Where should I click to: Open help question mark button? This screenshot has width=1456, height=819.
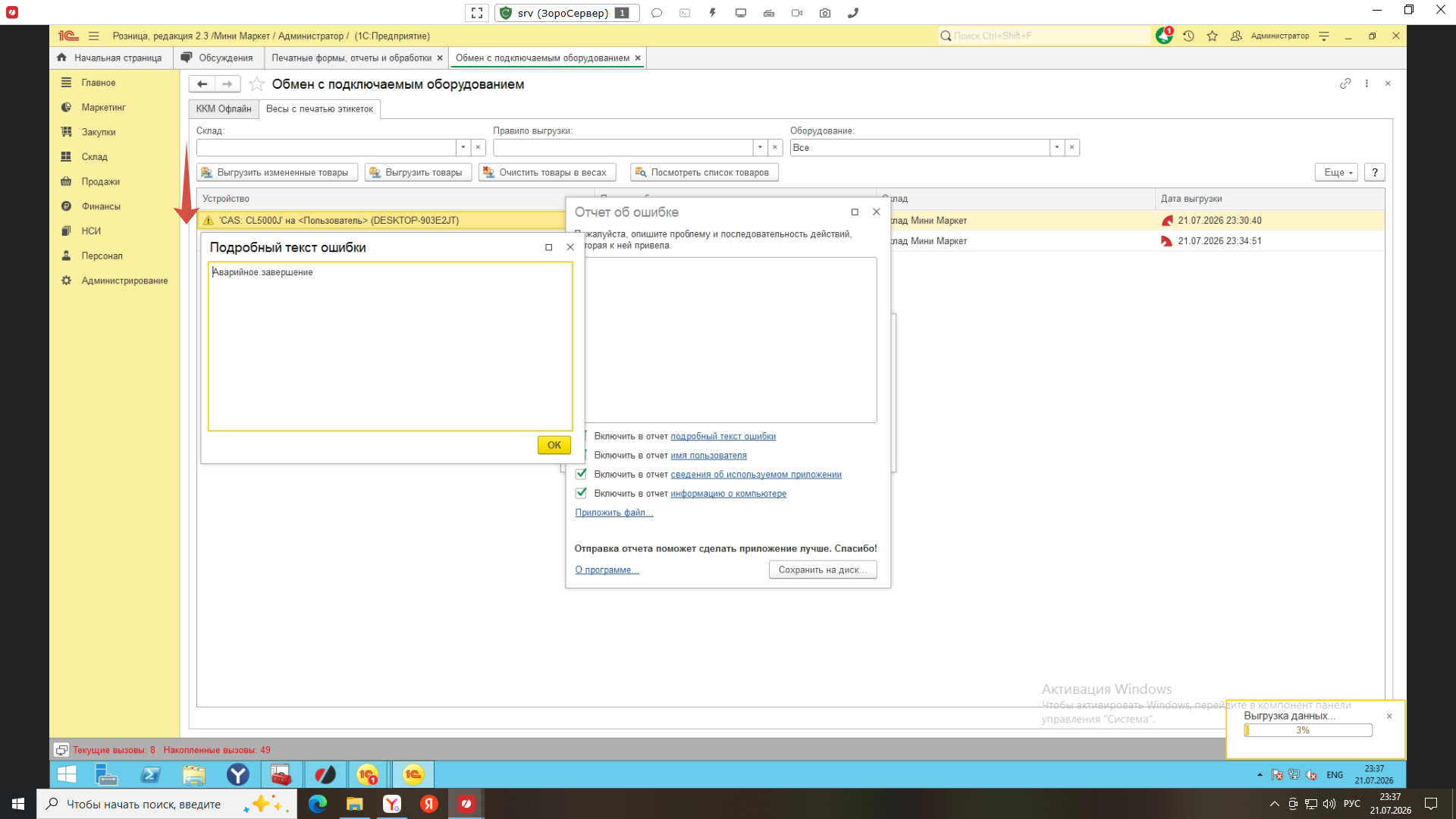(x=1374, y=173)
